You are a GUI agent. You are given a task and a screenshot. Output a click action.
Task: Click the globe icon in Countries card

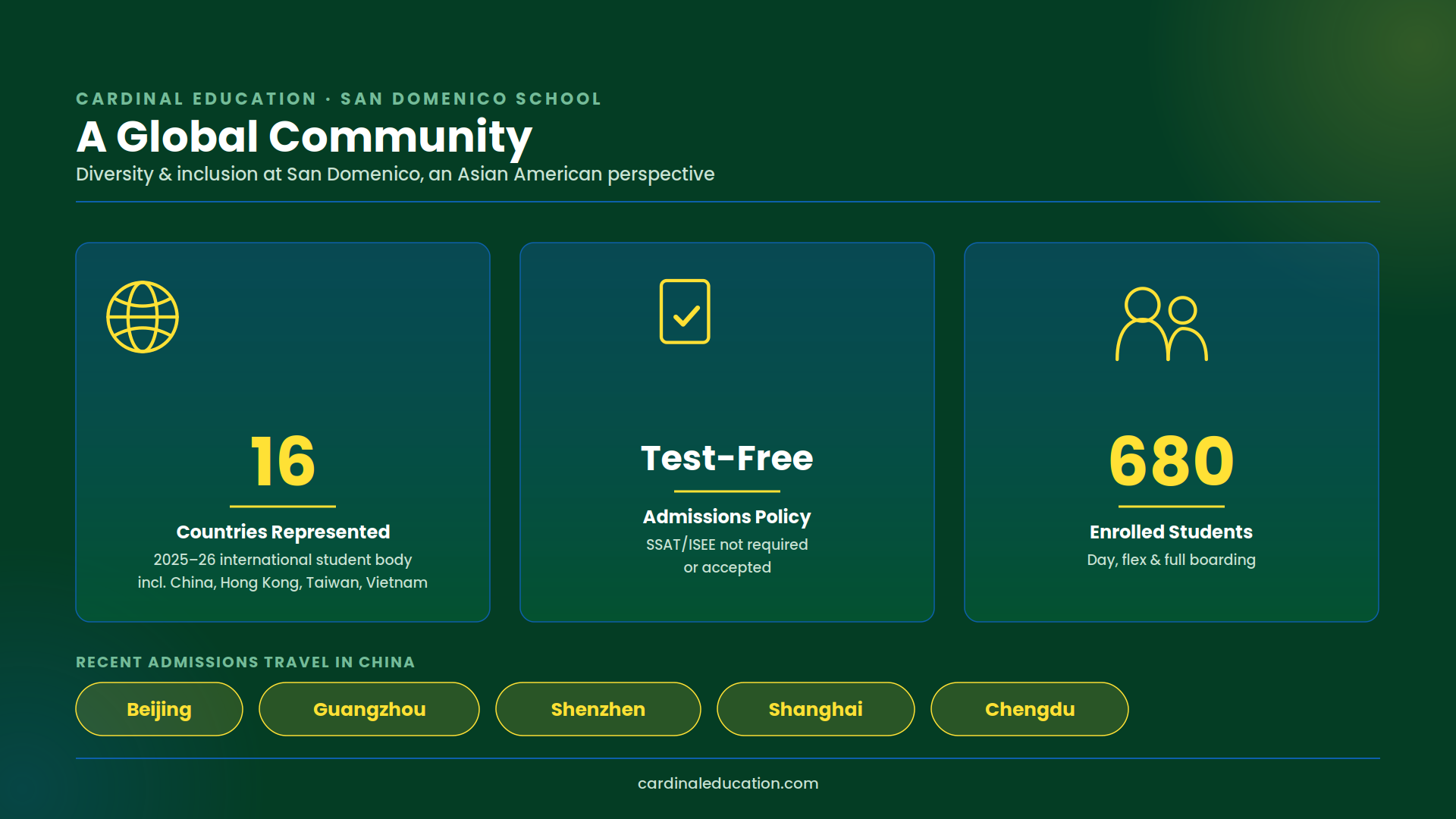click(143, 317)
